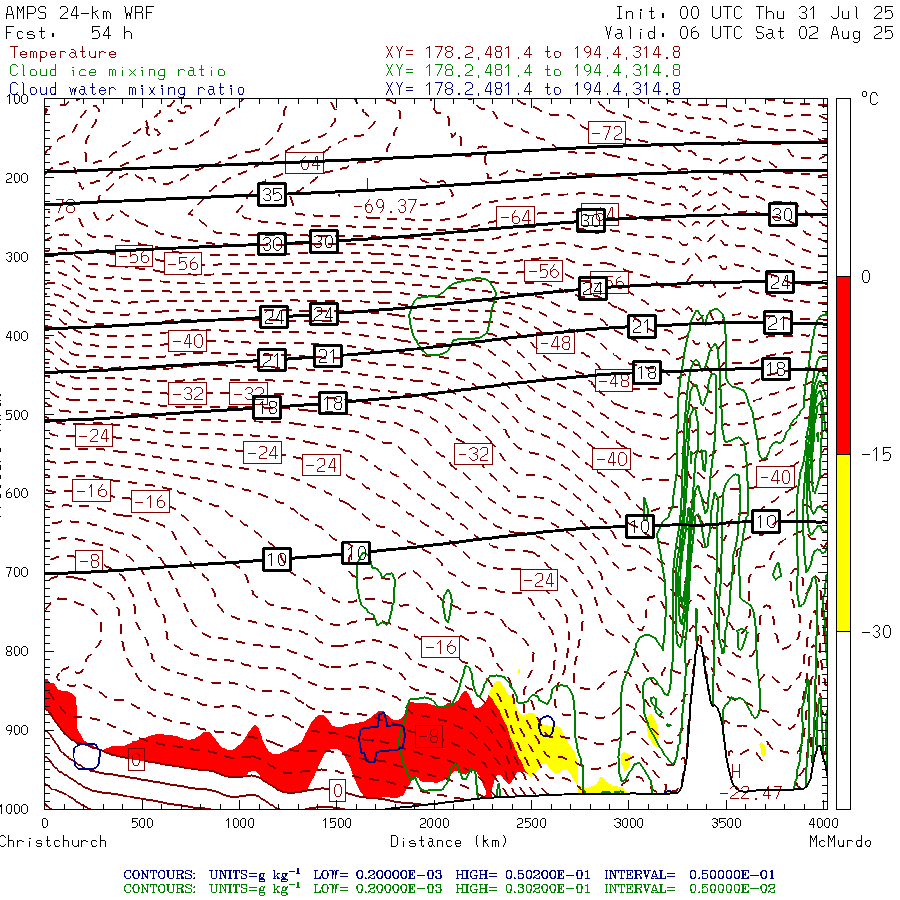Click the green 'INTERVAL= 0.50000E-02' legend value
Screen dimensions: 900x900
coord(689,889)
